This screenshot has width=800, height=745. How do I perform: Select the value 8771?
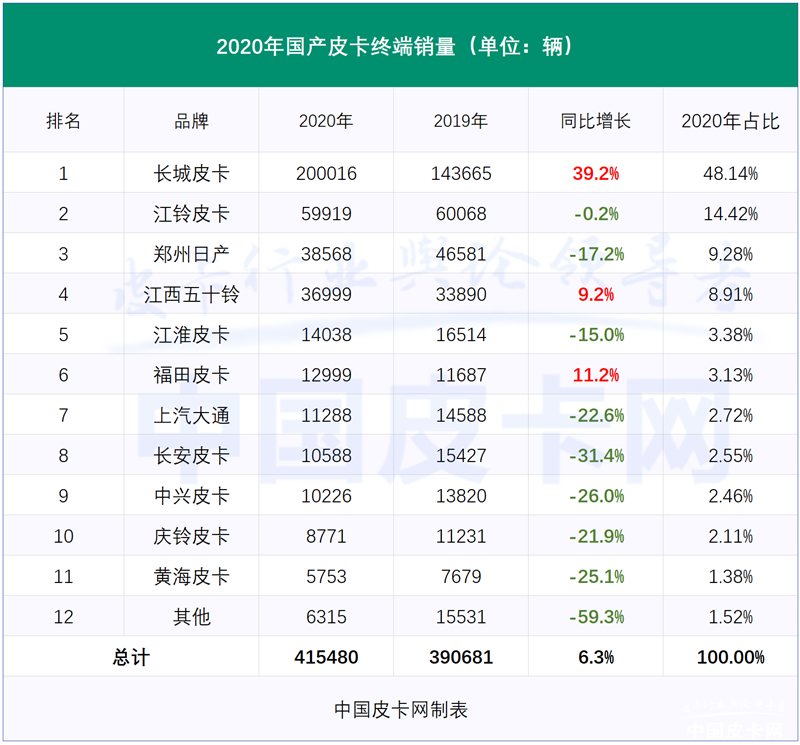click(326, 536)
